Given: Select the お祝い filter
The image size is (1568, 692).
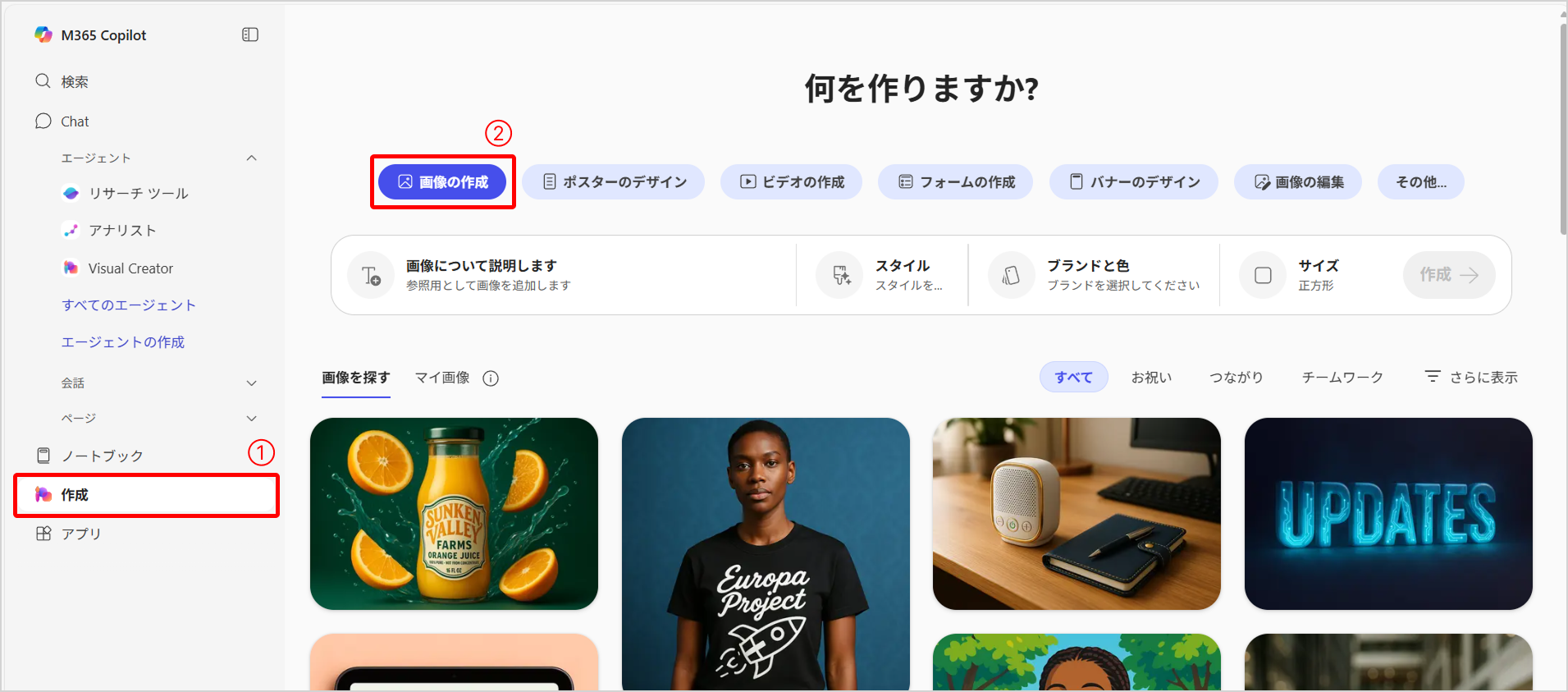Looking at the screenshot, I should 1152,378.
